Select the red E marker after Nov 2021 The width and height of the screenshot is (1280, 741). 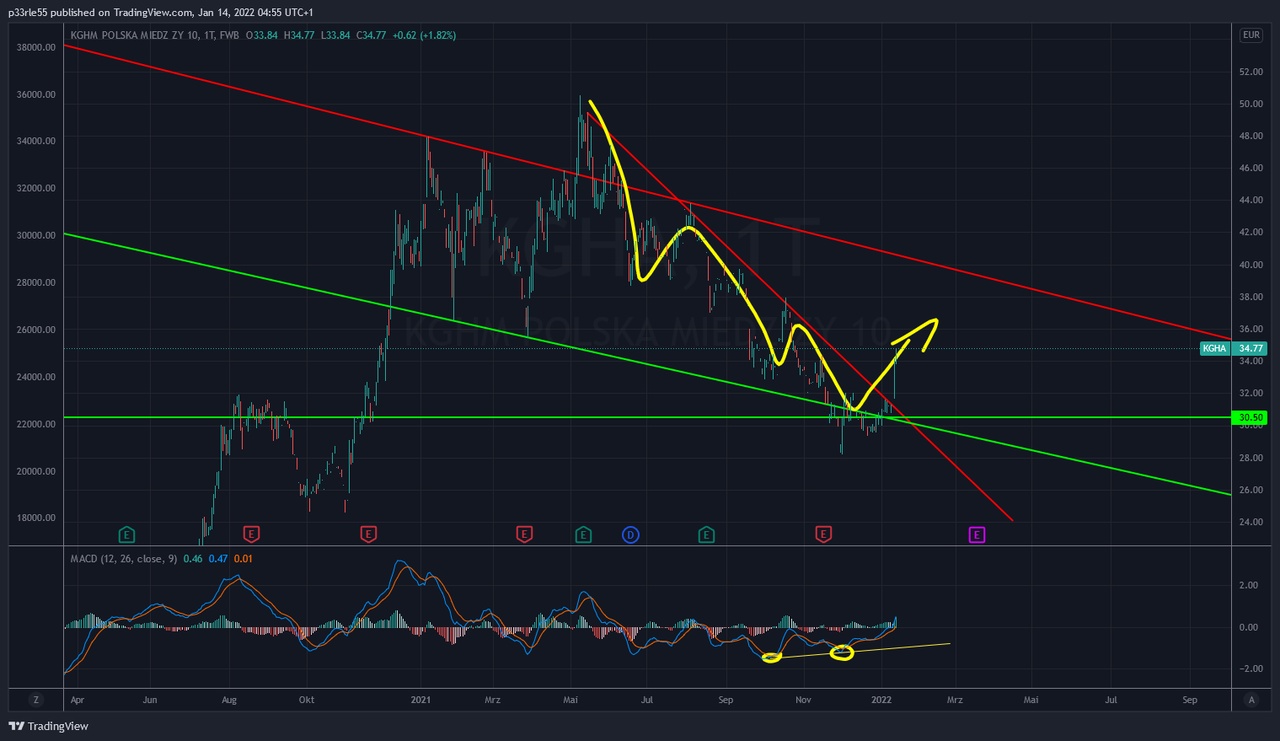coord(824,535)
